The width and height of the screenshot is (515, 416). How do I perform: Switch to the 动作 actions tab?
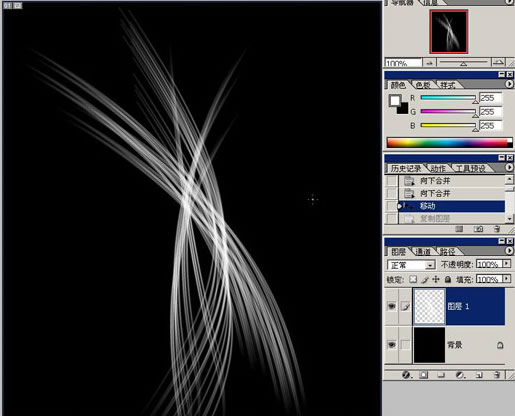click(438, 168)
